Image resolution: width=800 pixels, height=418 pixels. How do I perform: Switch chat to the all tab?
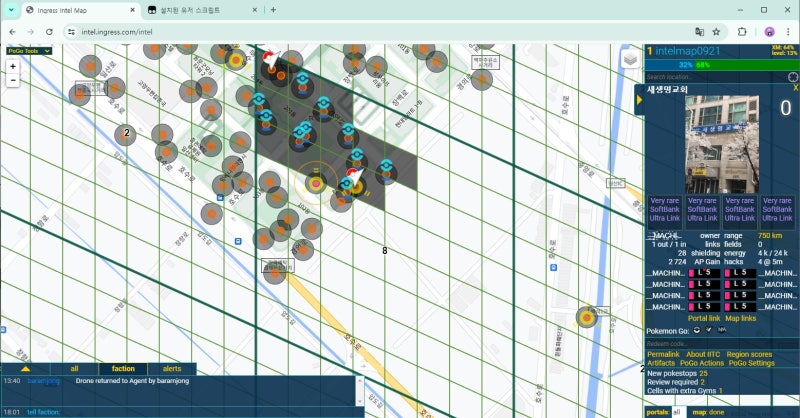pyautogui.click(x=74, y=368)
